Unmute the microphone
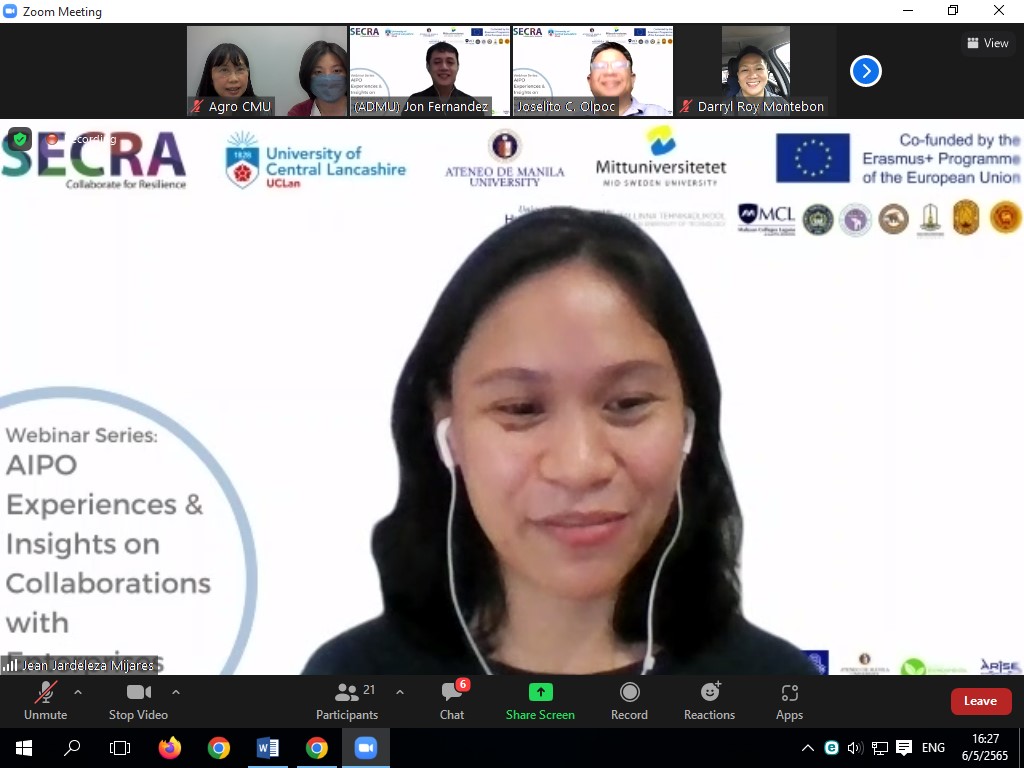 46,701
